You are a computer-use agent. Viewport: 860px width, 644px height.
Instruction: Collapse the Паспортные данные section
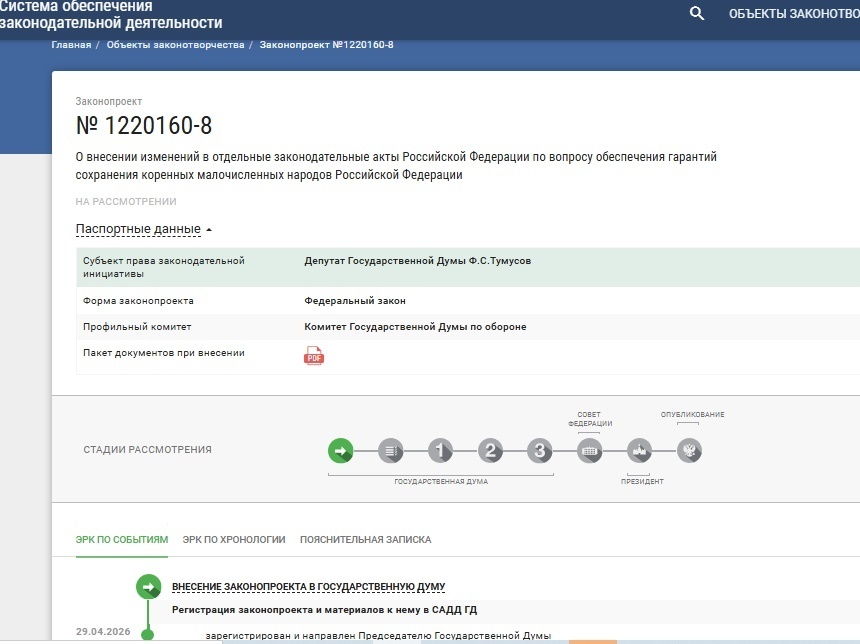click(144, 229)
